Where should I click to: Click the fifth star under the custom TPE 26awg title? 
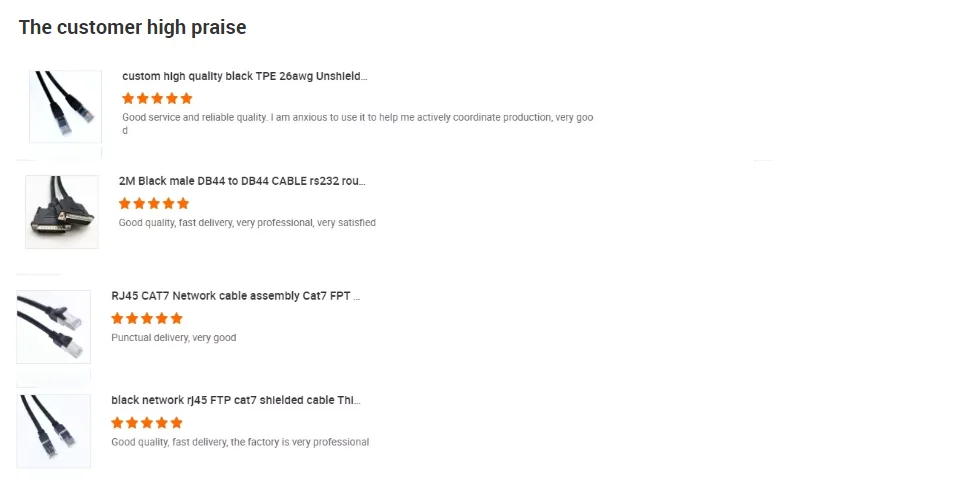click(186, 98)
